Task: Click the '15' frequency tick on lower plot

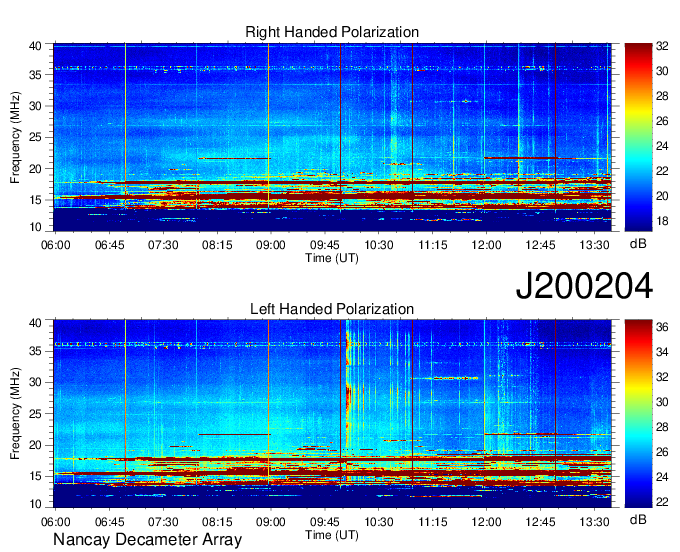Action: point(35,476)
